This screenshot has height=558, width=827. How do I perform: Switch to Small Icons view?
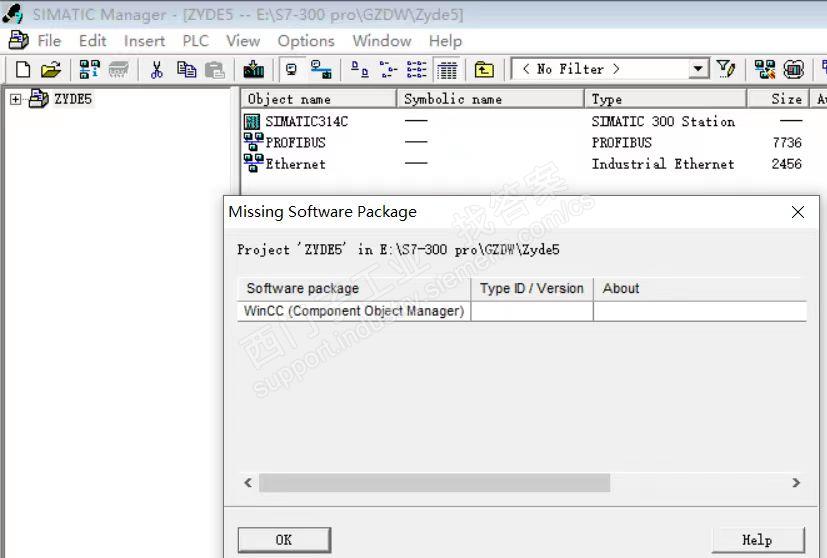[389, 69]
